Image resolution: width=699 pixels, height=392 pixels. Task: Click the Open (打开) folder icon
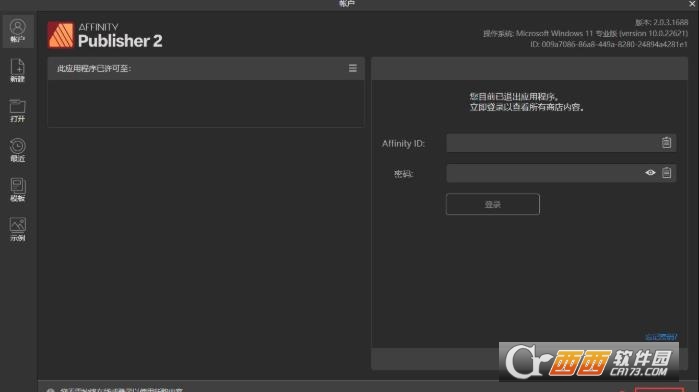coord(17,111)
